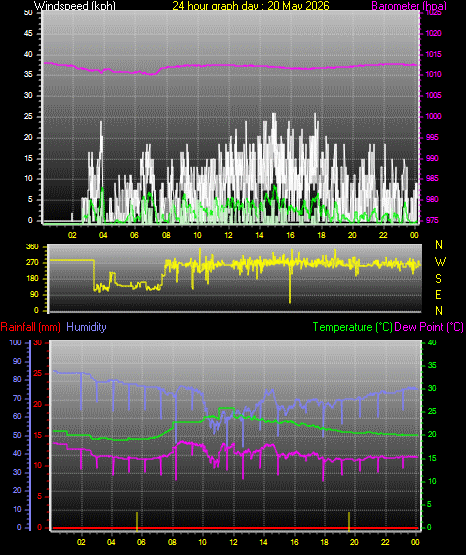Click the 980 value on barometer axis

pos(432,199)
